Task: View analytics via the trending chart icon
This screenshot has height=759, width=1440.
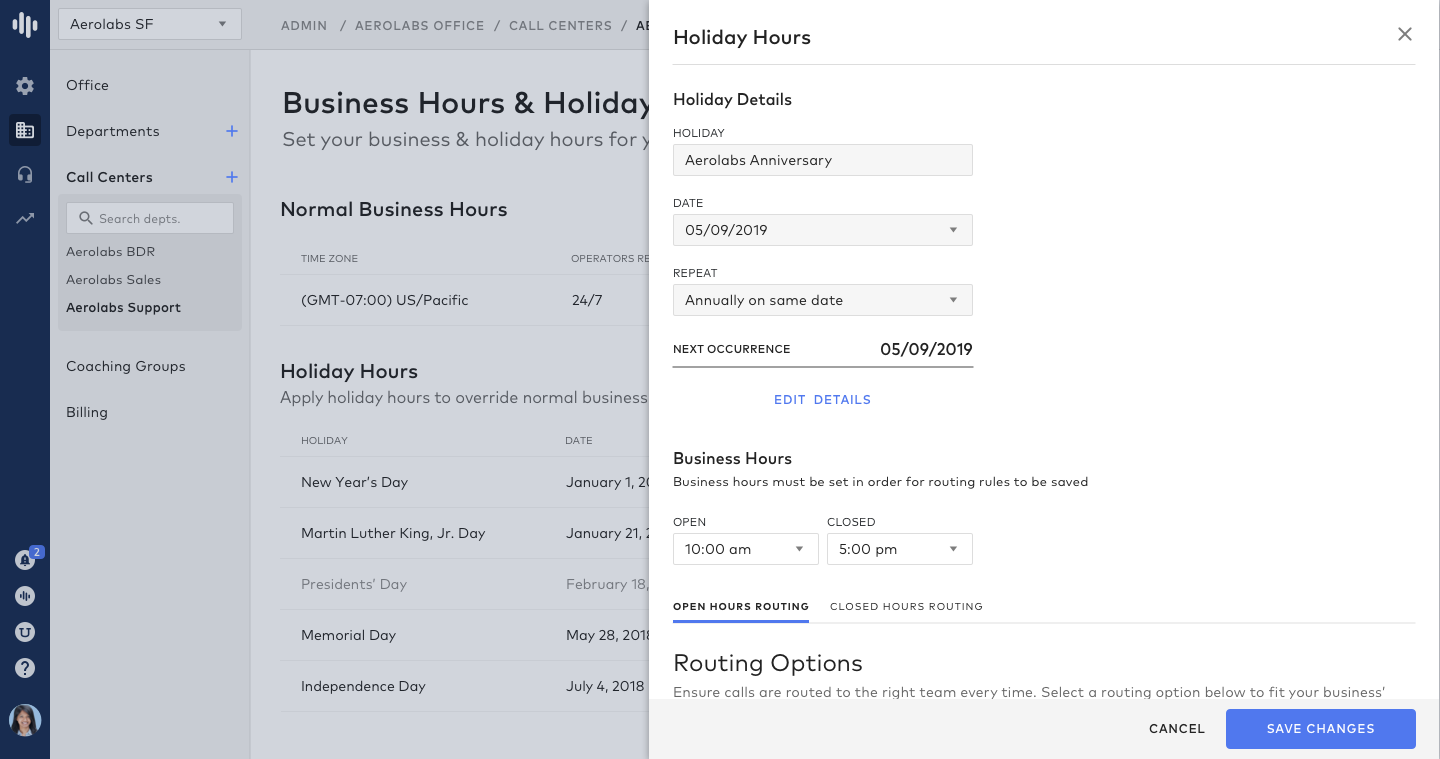Action: [x=25, y=218]
